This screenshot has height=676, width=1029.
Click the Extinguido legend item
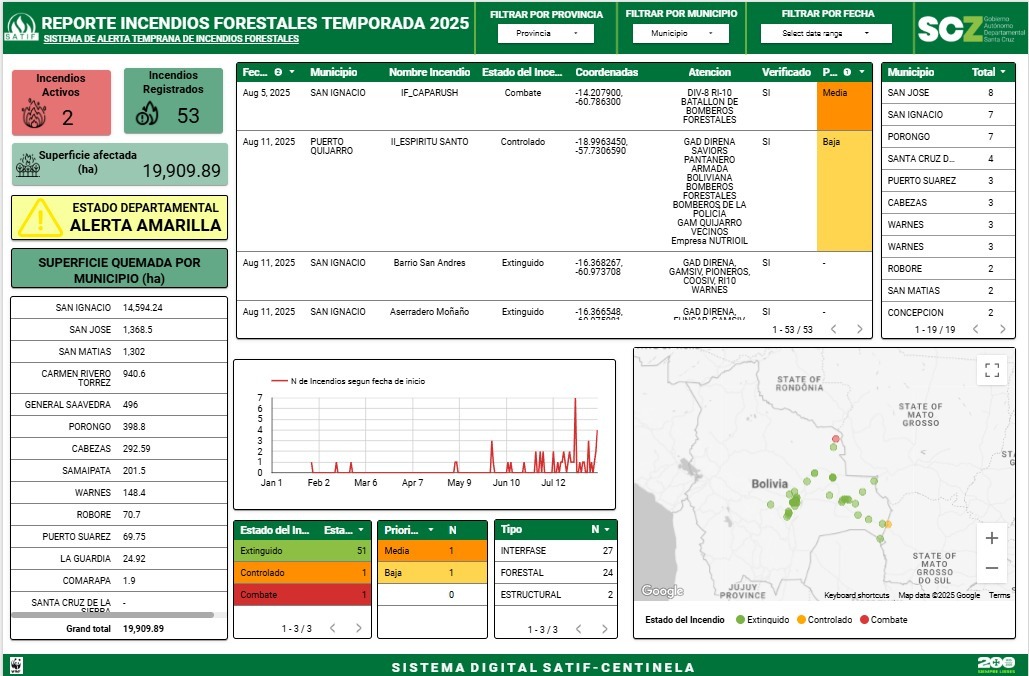point(762,620)
